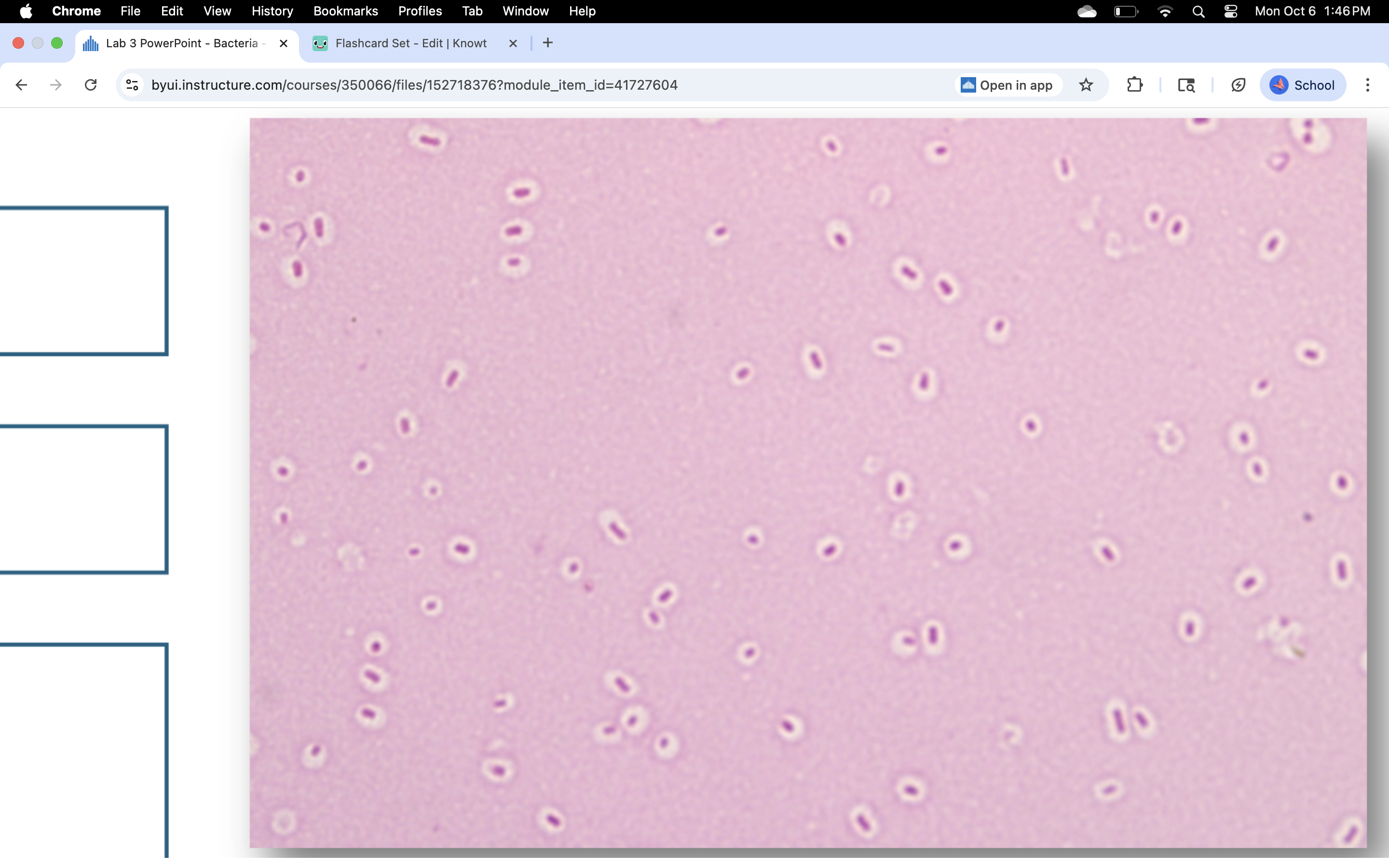
Task: Open the Extensions puzzle icon
Action: pyautogui.click(x=1134, y=85)
